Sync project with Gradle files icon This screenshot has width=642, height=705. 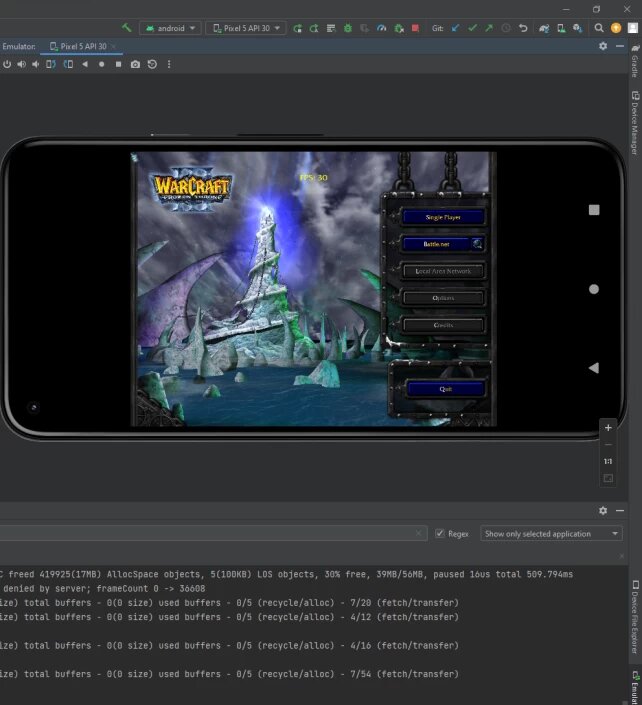coord(544,28)
